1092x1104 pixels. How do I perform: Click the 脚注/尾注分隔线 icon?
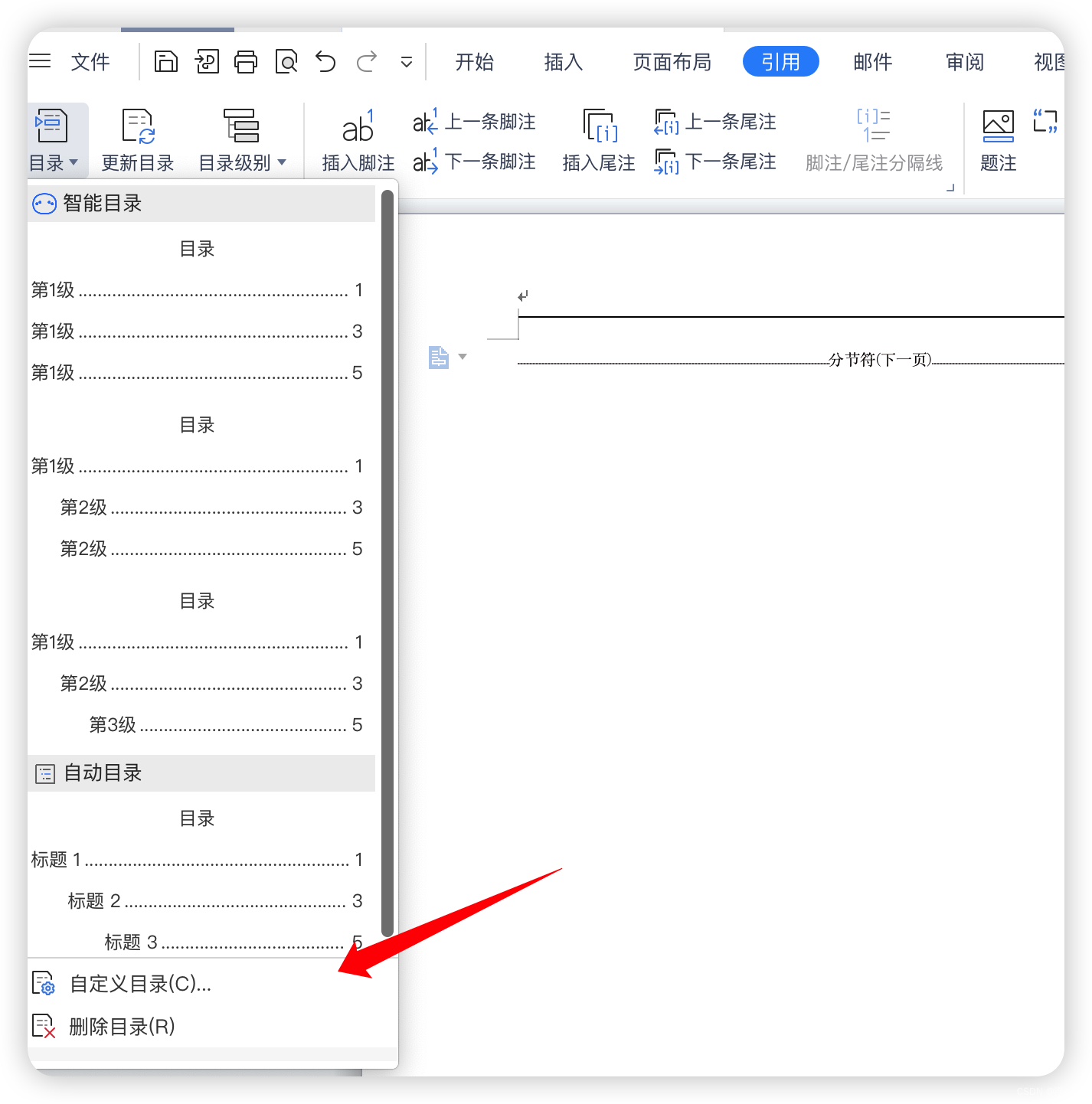tap(874, 126)
